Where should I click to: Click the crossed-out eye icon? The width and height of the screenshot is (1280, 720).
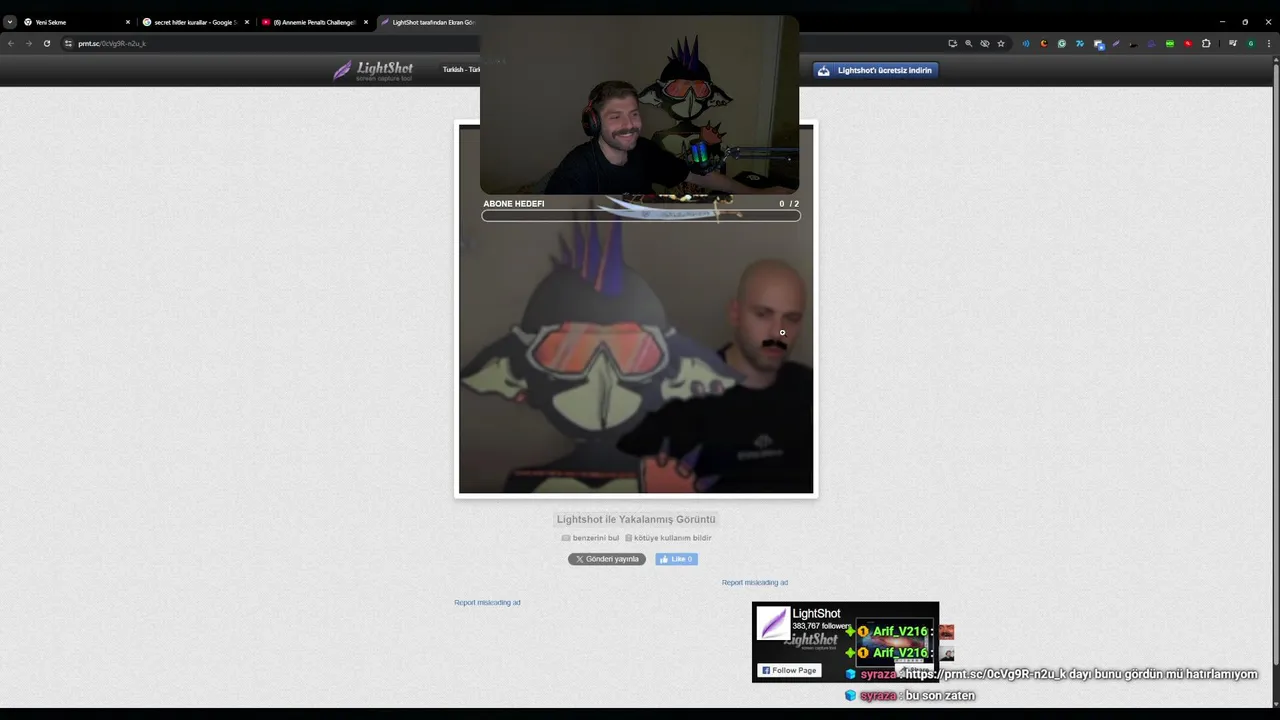pyautogui.click(x=985, y=43)
